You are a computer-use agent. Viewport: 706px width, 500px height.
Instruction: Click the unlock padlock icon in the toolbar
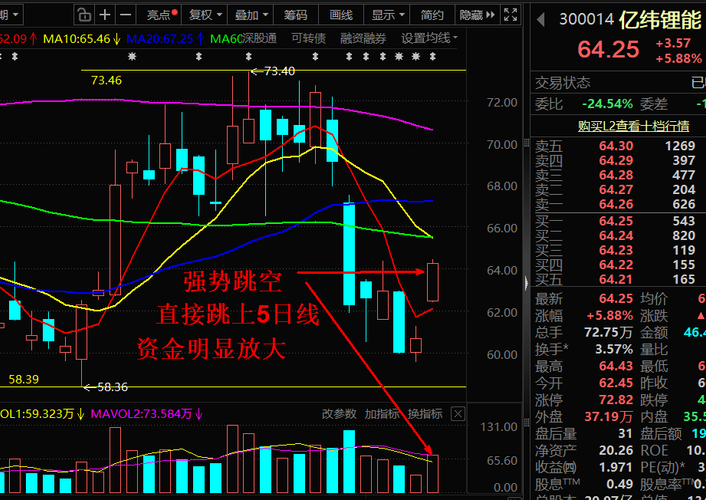pos(84,15)
